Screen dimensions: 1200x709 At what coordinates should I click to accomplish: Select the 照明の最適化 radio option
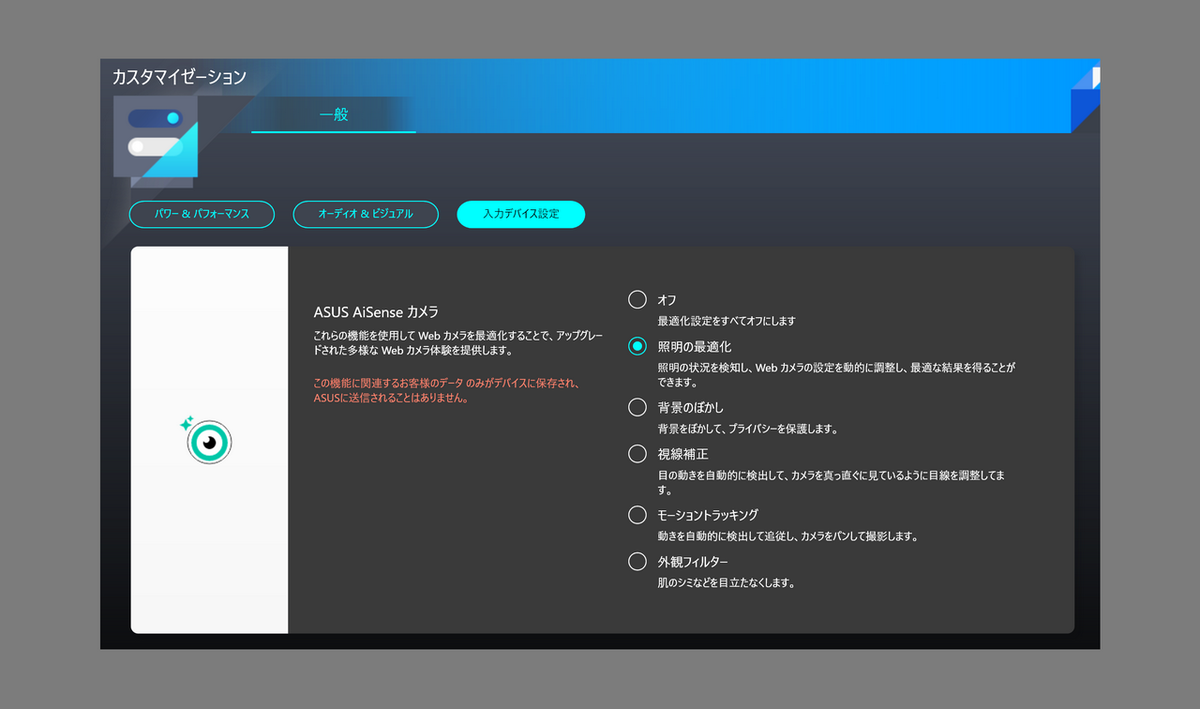click(x=637, y=346)
